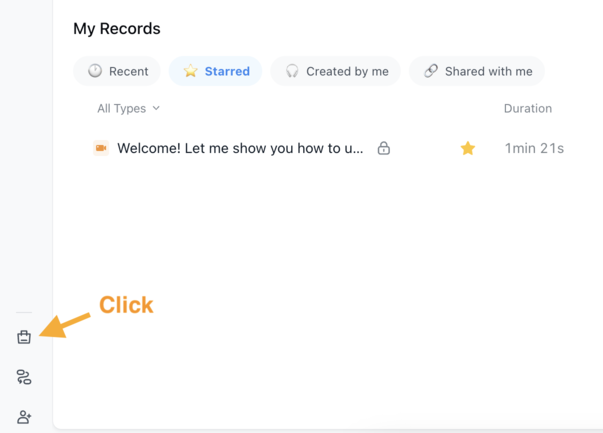Image resolution: width=603 pixels, height=433 pixels.
Task: Click the orange video camera record icon
Action: pyautogui.click(x=101, y=148)
